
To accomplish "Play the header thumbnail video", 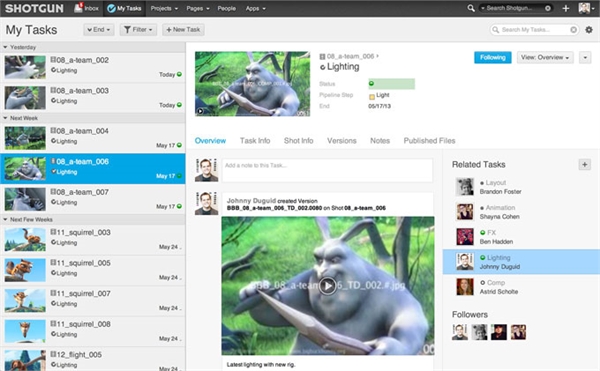I will pyautogui.click(x=200, y=111).
